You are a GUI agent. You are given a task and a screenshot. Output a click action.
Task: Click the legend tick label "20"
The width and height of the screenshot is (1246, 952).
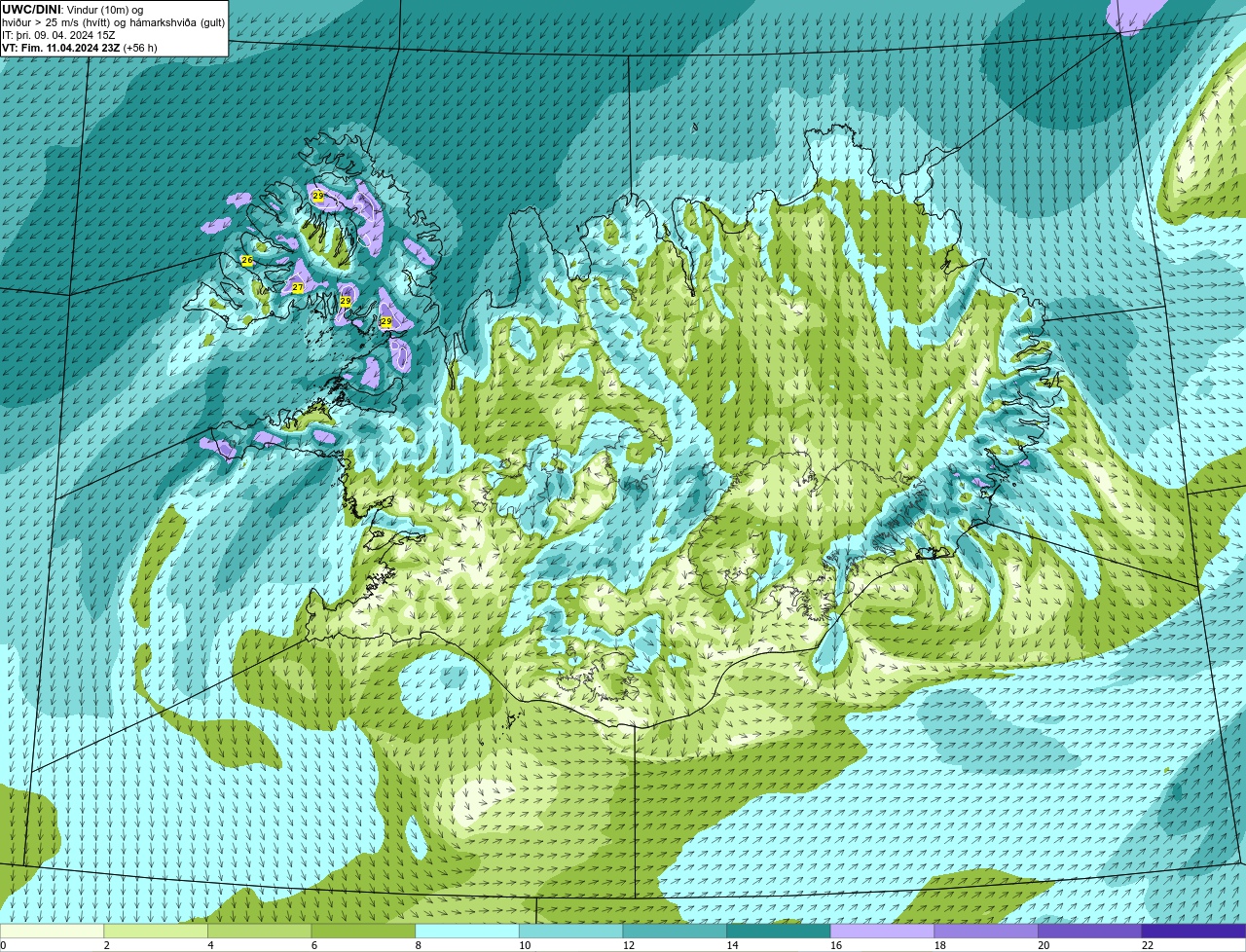1044,945
